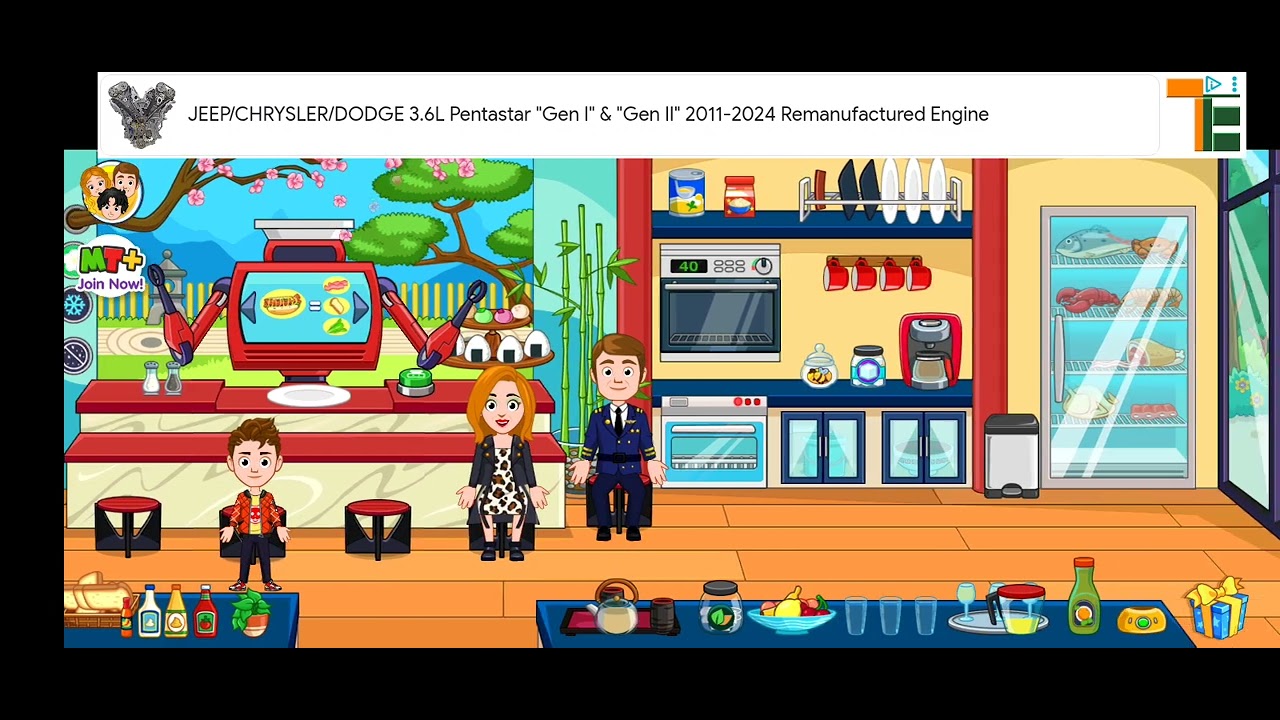Tap the hot dog recipe on robot screen
Image resolution: width=1280 pixels, height=720 pixels.
282,303
